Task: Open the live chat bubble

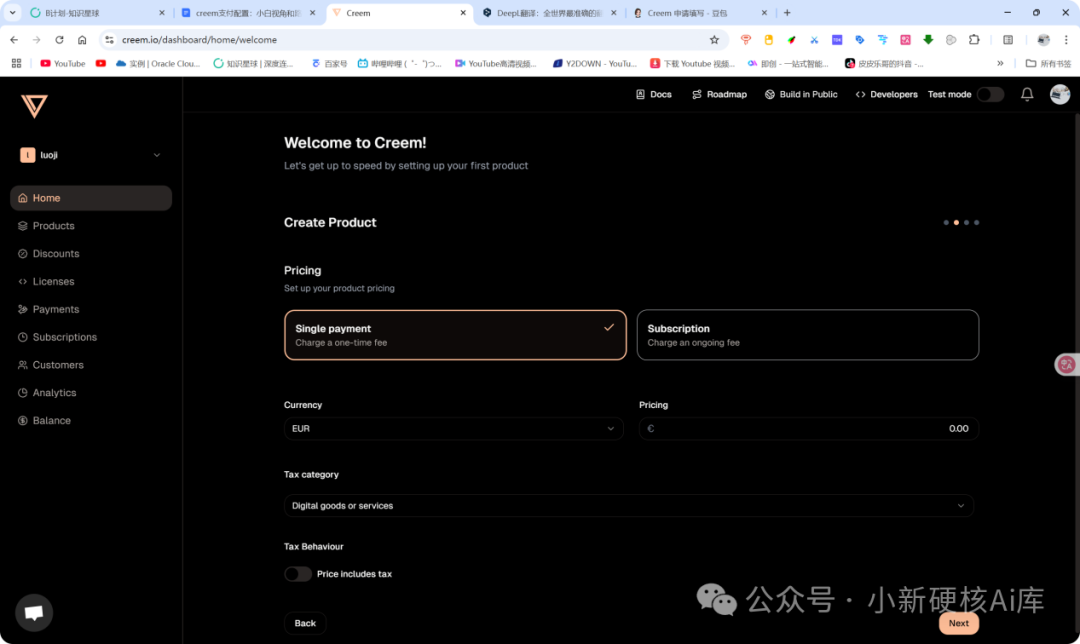Action: coord(34,612)
